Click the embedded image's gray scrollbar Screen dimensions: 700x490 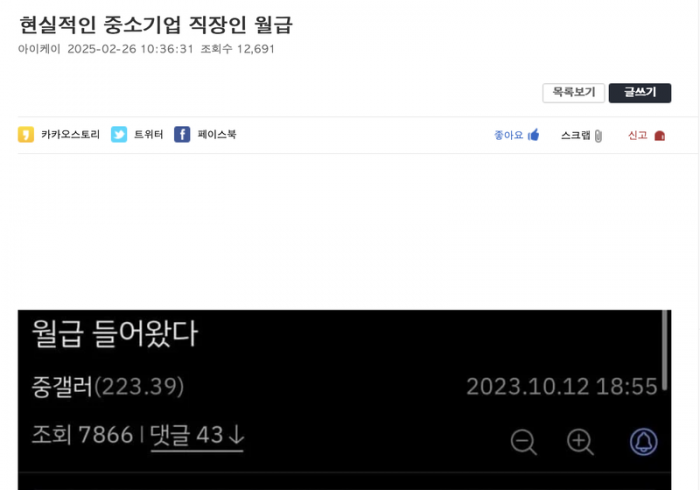click(665, 350)
